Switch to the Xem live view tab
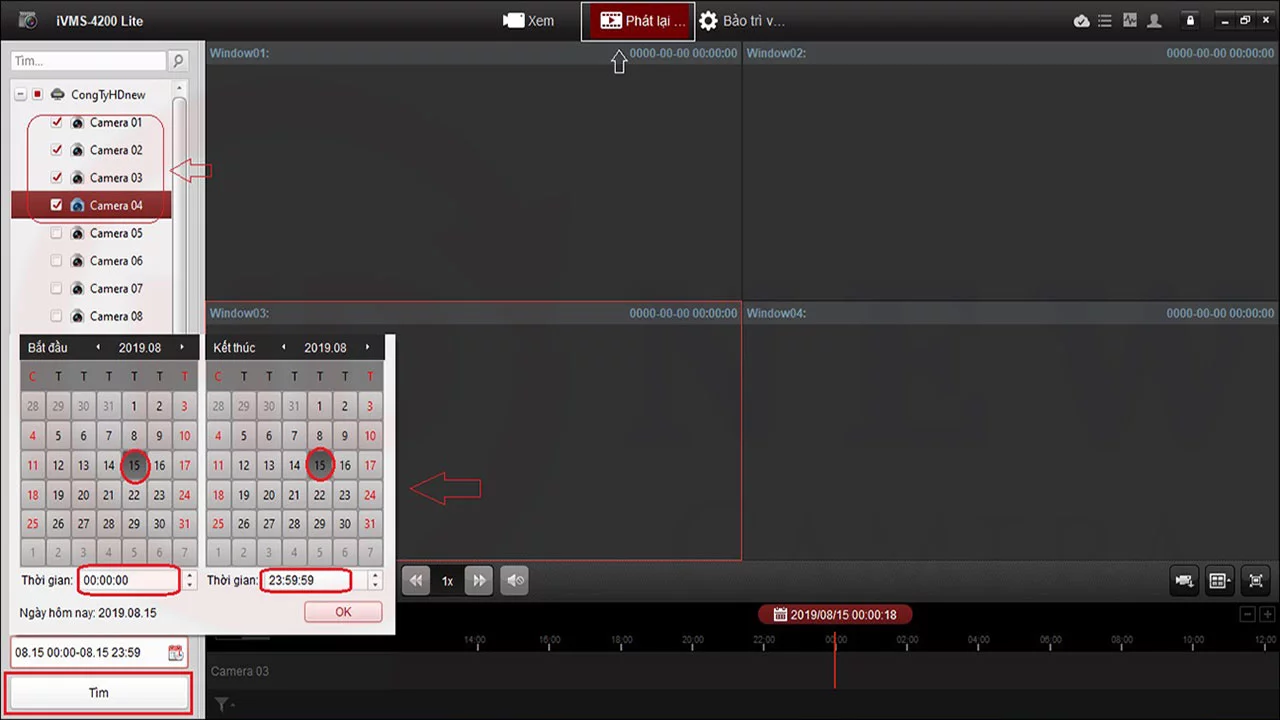Viewport: 1280px width, 720px height. [x=528, y=21]
